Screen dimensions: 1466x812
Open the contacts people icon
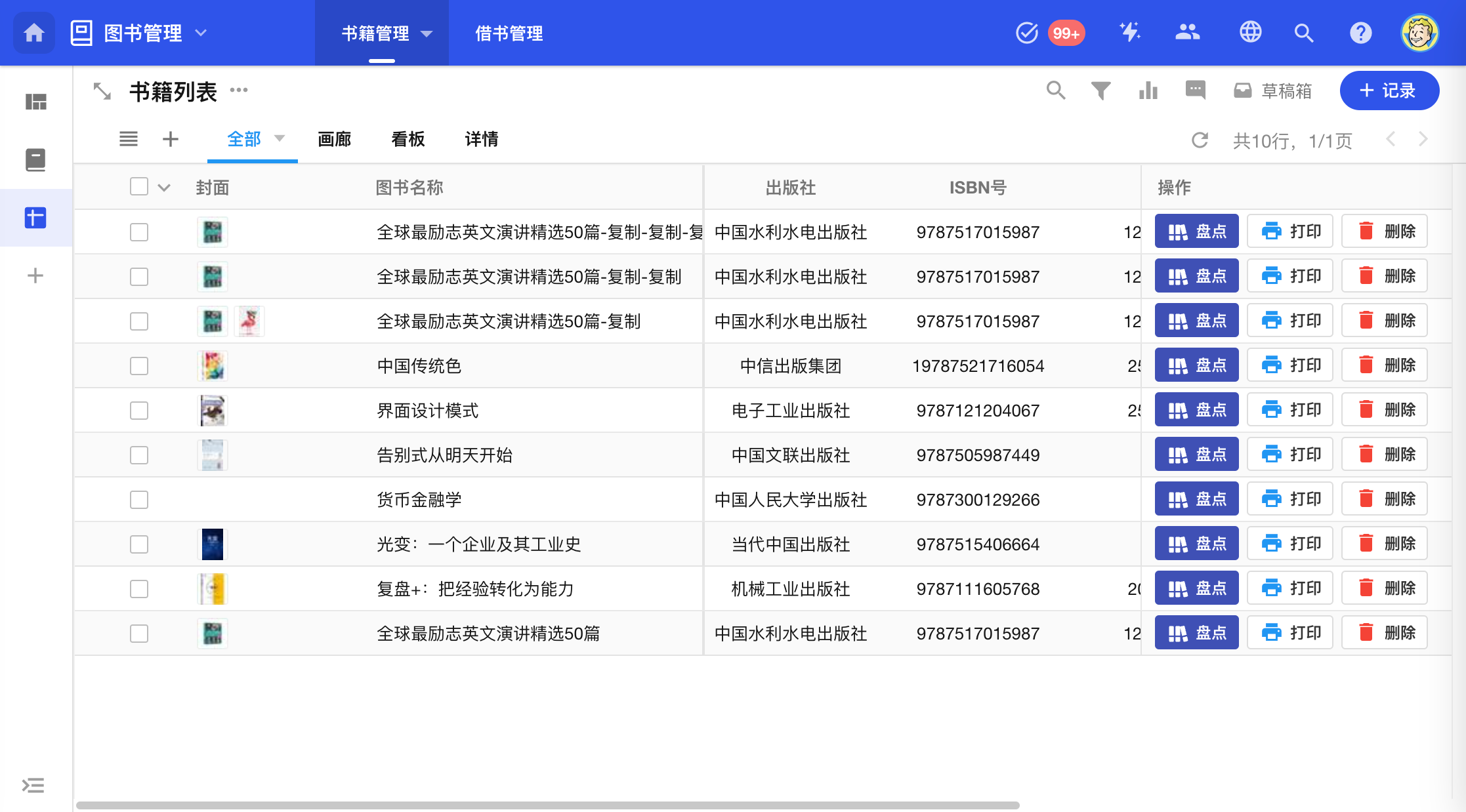click(x=1187, y=32)
